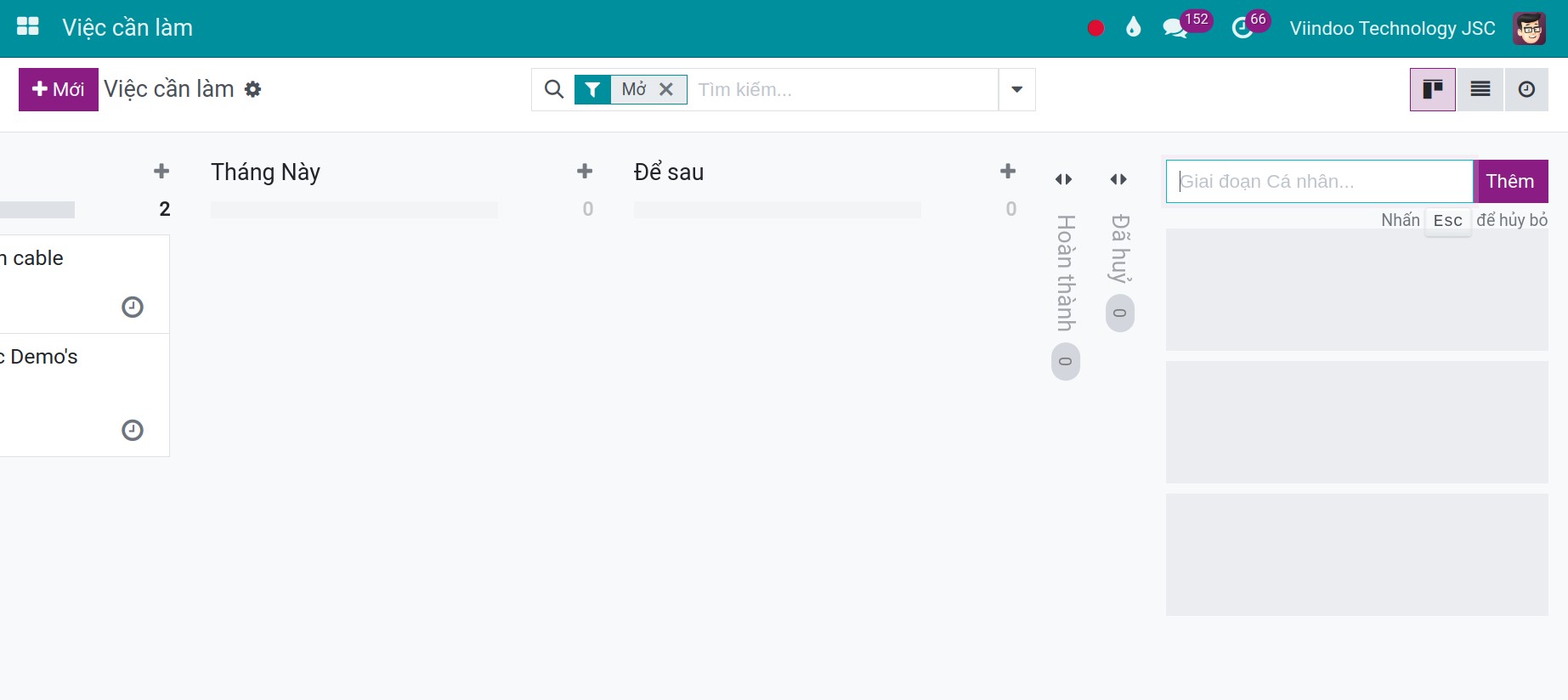Click the Để sau column header
The width and height of the screenshot is (1568, 700).
coord(669,172)
